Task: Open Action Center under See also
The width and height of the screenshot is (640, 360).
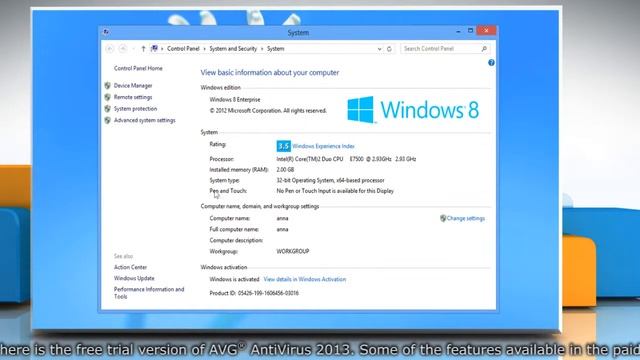Action: pyautogui.click(x=130, y=267)
